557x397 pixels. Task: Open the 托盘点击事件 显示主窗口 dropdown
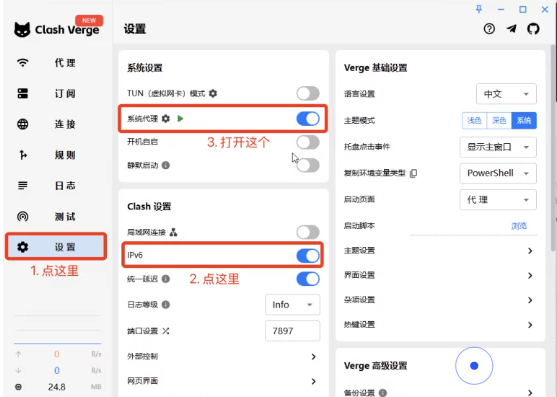tap(498, 147)
